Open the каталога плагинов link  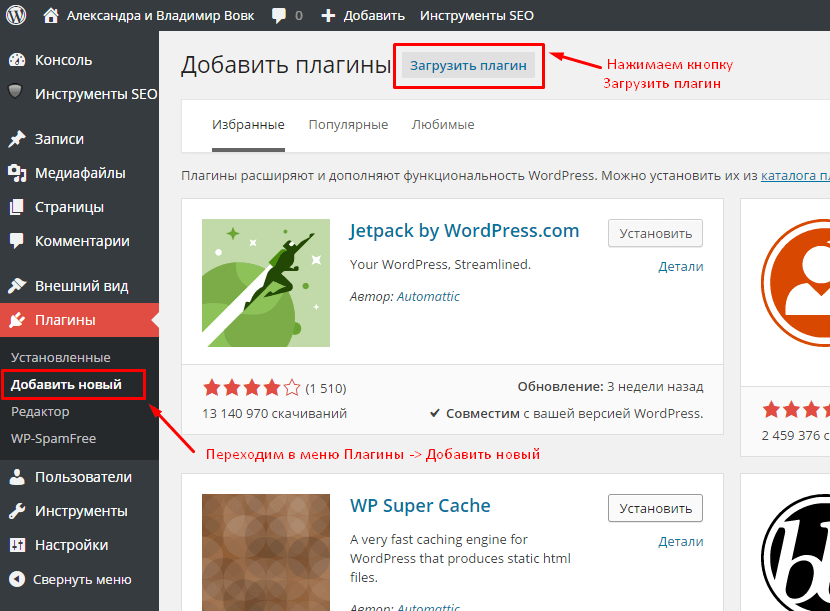click(x=795, y=175)
